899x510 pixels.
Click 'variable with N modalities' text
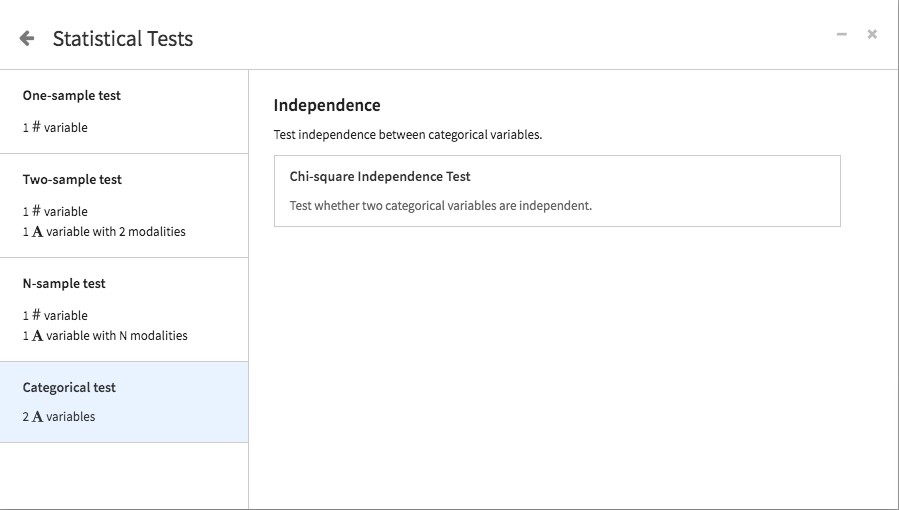coord(116,336)
